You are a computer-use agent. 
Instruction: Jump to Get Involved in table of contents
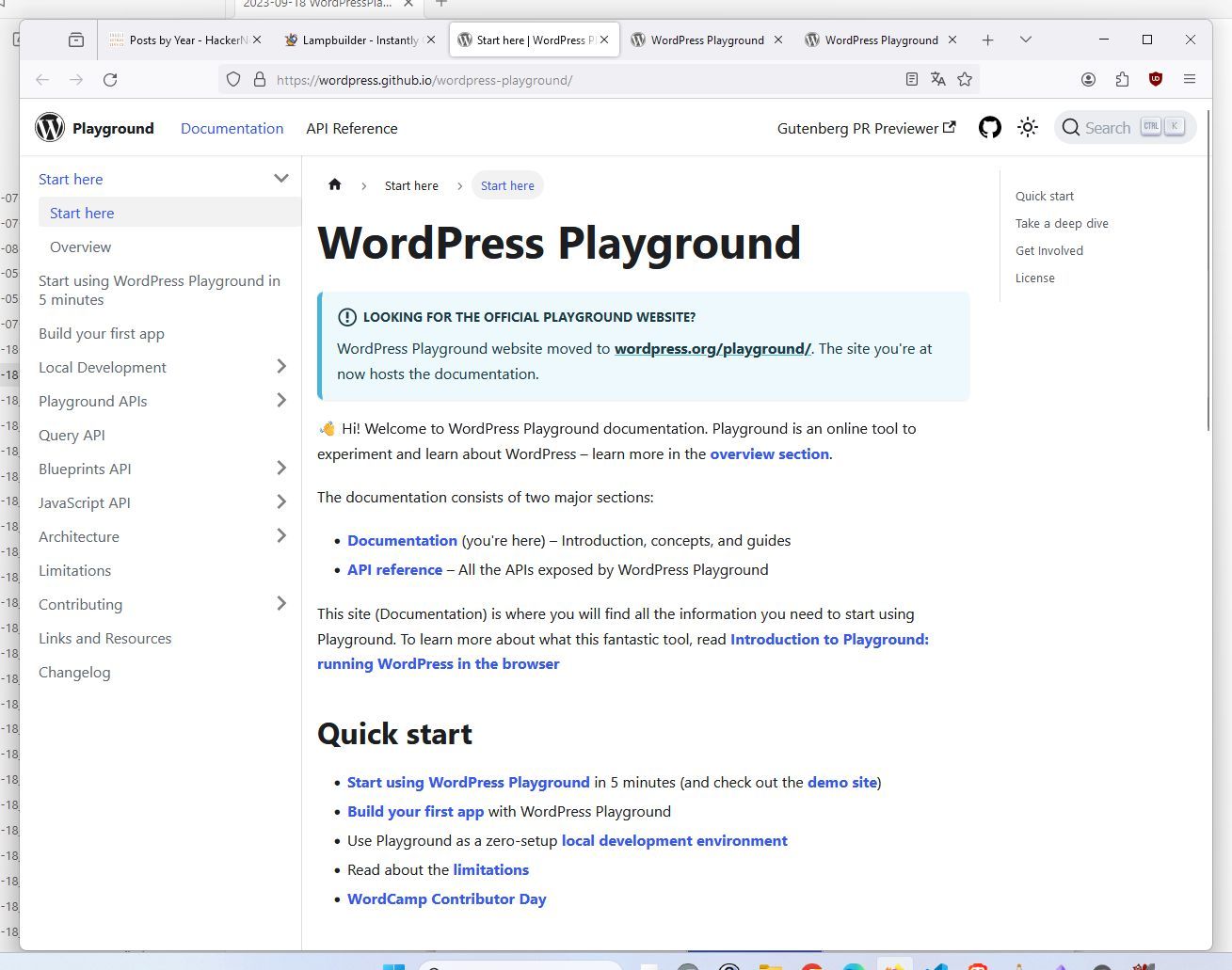[1049, 250]
